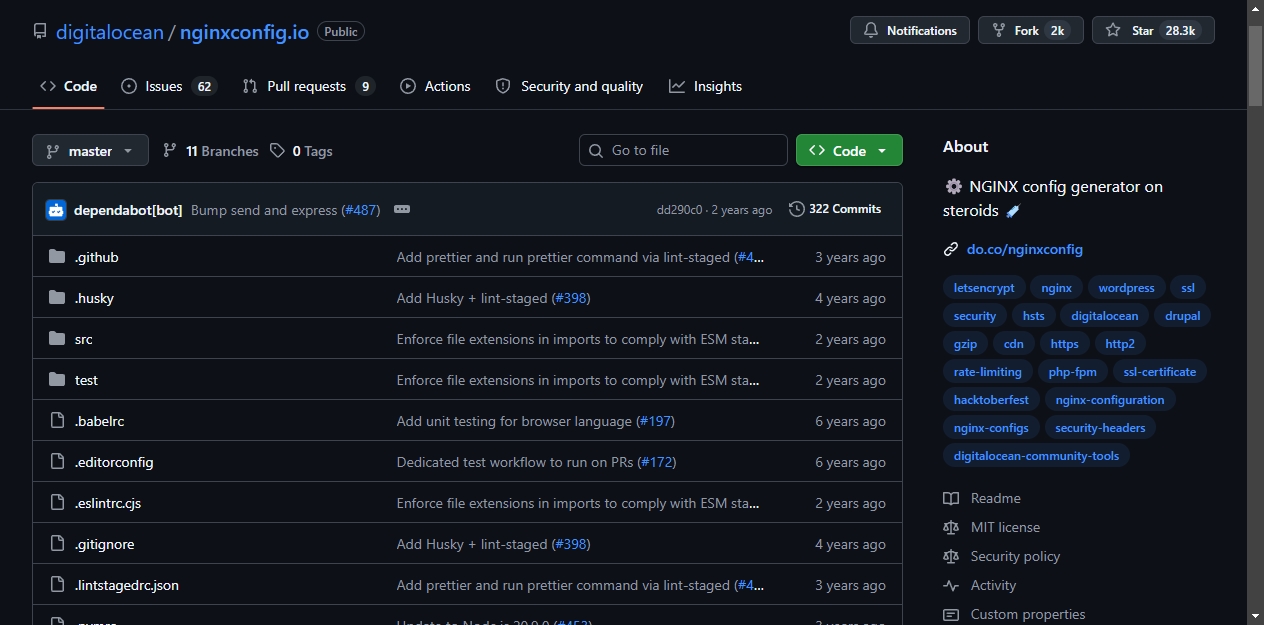This screenshot has height=625, width=1264.
Task: Open the Notifications bell button
Action: [910, 31]
